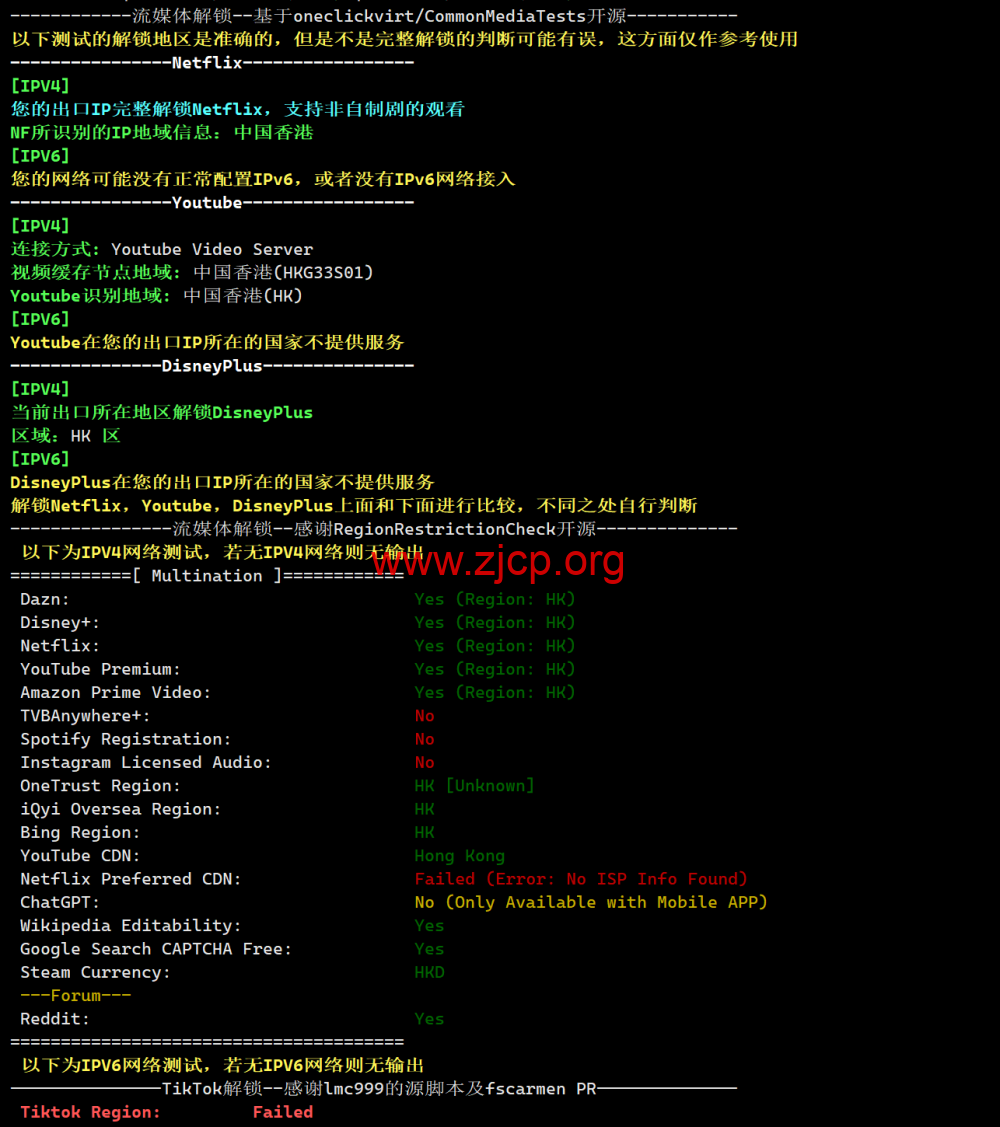Select the 'Steam Currency:' row label
Viewport: 1000px width, 1127px height.
click(96, 972)
